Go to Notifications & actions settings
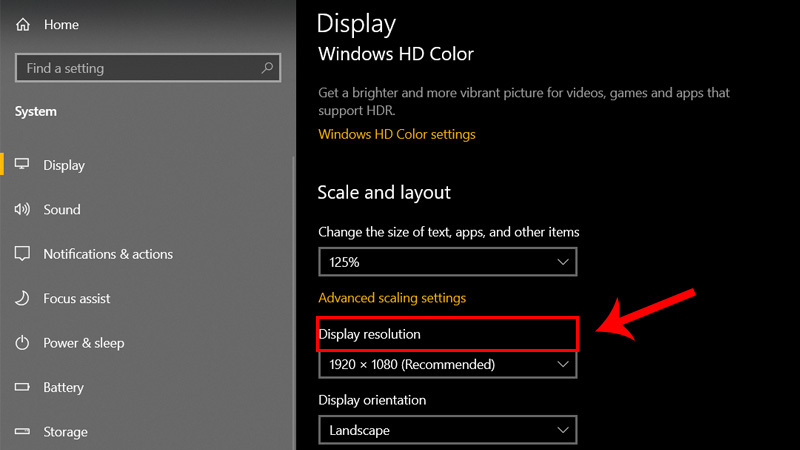The width and height of the screenshot is (800, 450). 108,254
